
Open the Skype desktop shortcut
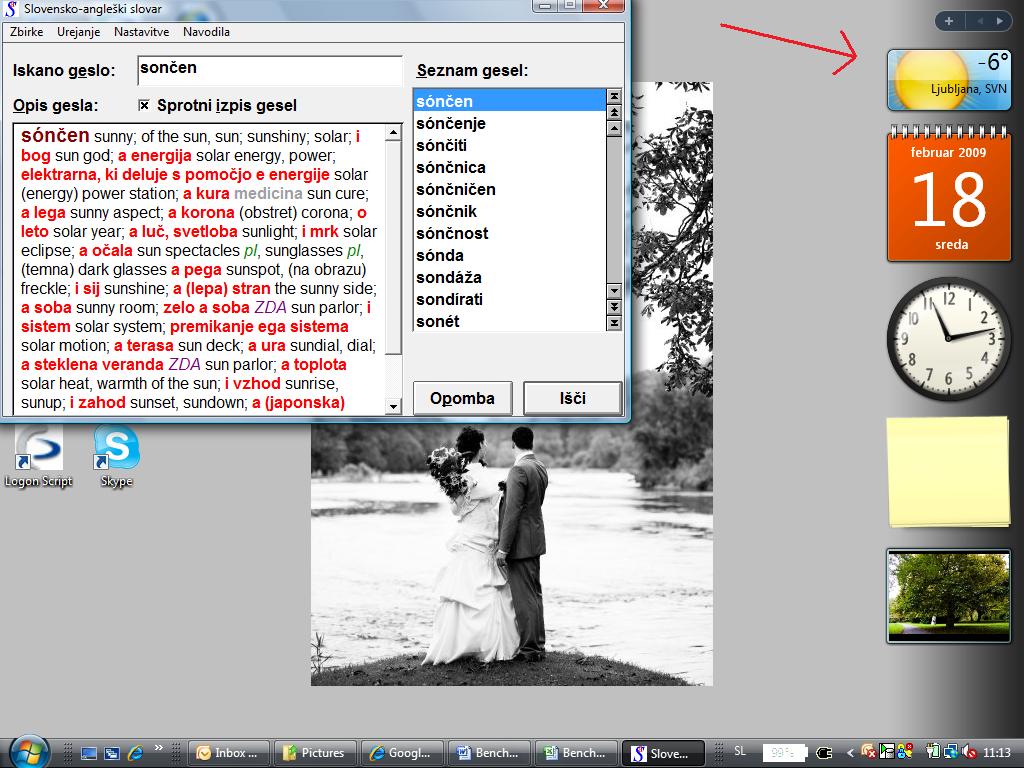click(116, 449)
